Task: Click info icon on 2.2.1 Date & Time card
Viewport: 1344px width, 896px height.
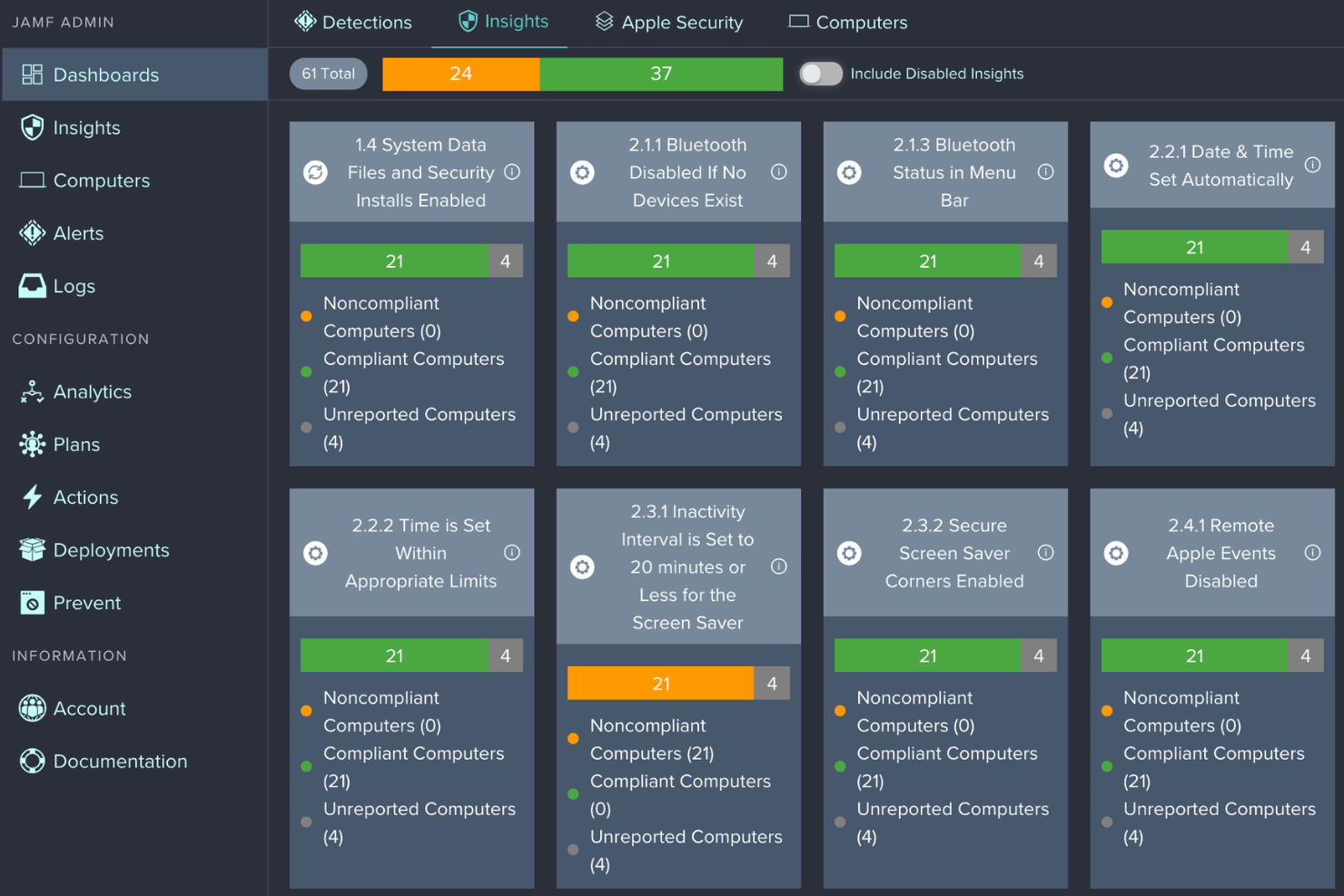Action: [1313, 165]
